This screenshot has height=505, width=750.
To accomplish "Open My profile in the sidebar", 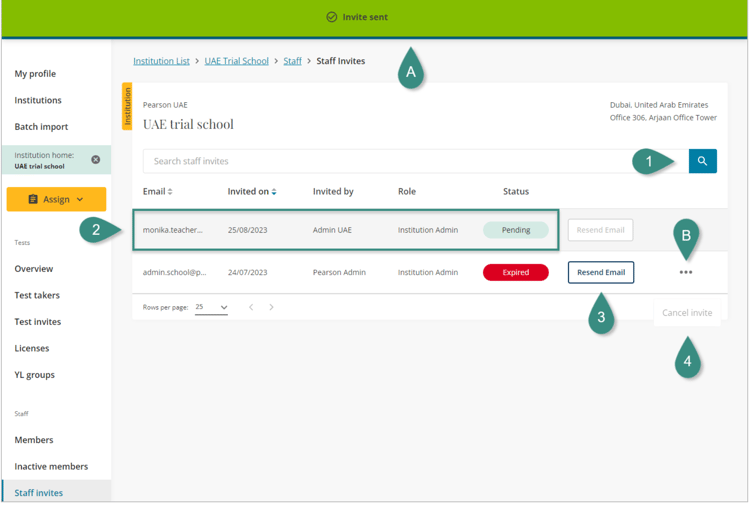I will [35, 74].
